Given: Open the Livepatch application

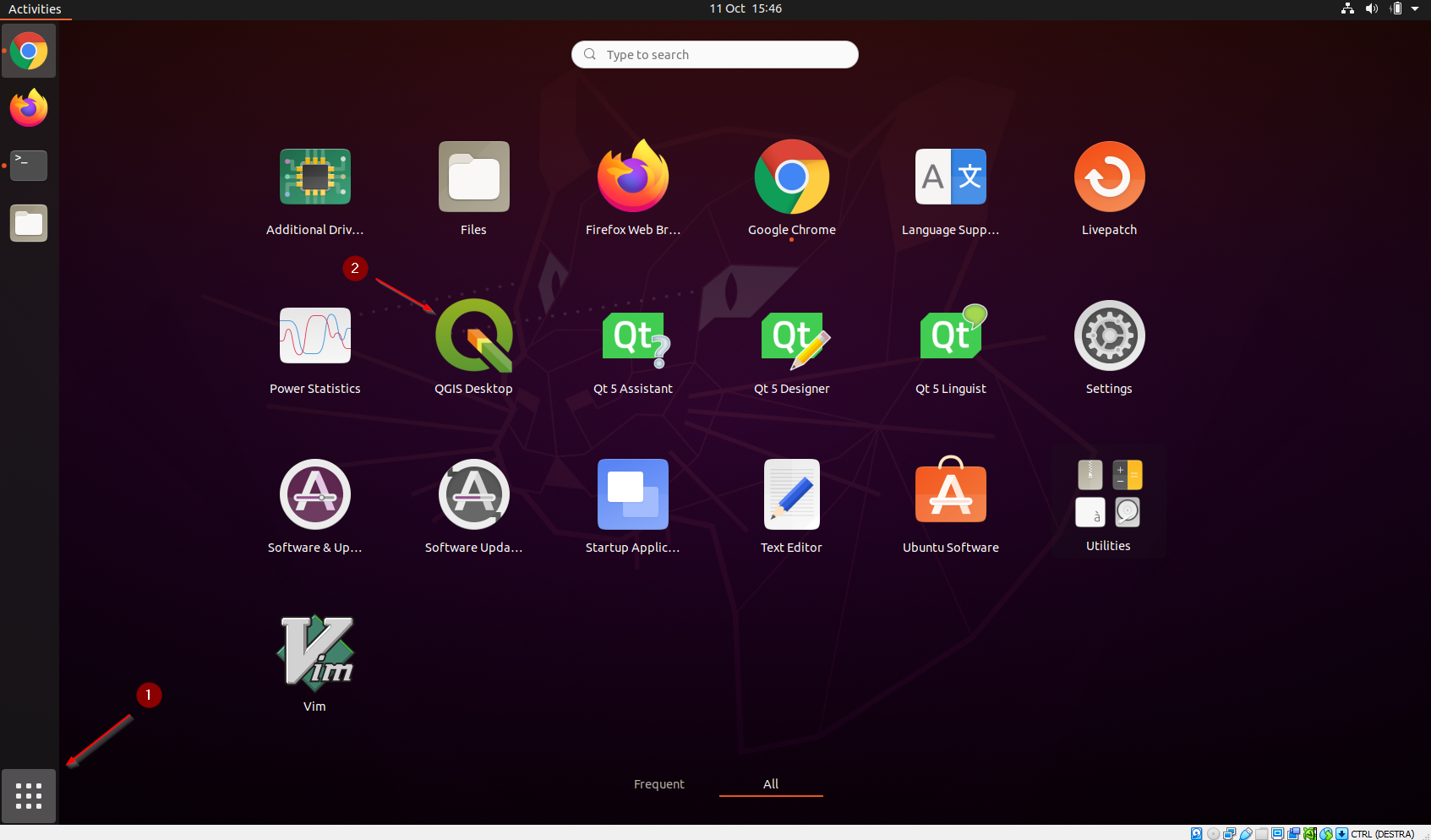Looking at the screenshot, I should point(1109,177).
